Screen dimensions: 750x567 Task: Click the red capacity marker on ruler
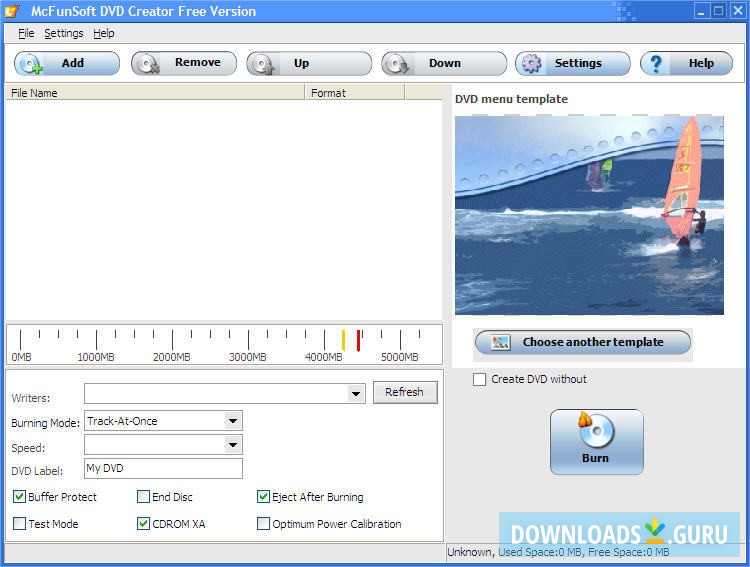pyautogui.click(x=358, y=340)
